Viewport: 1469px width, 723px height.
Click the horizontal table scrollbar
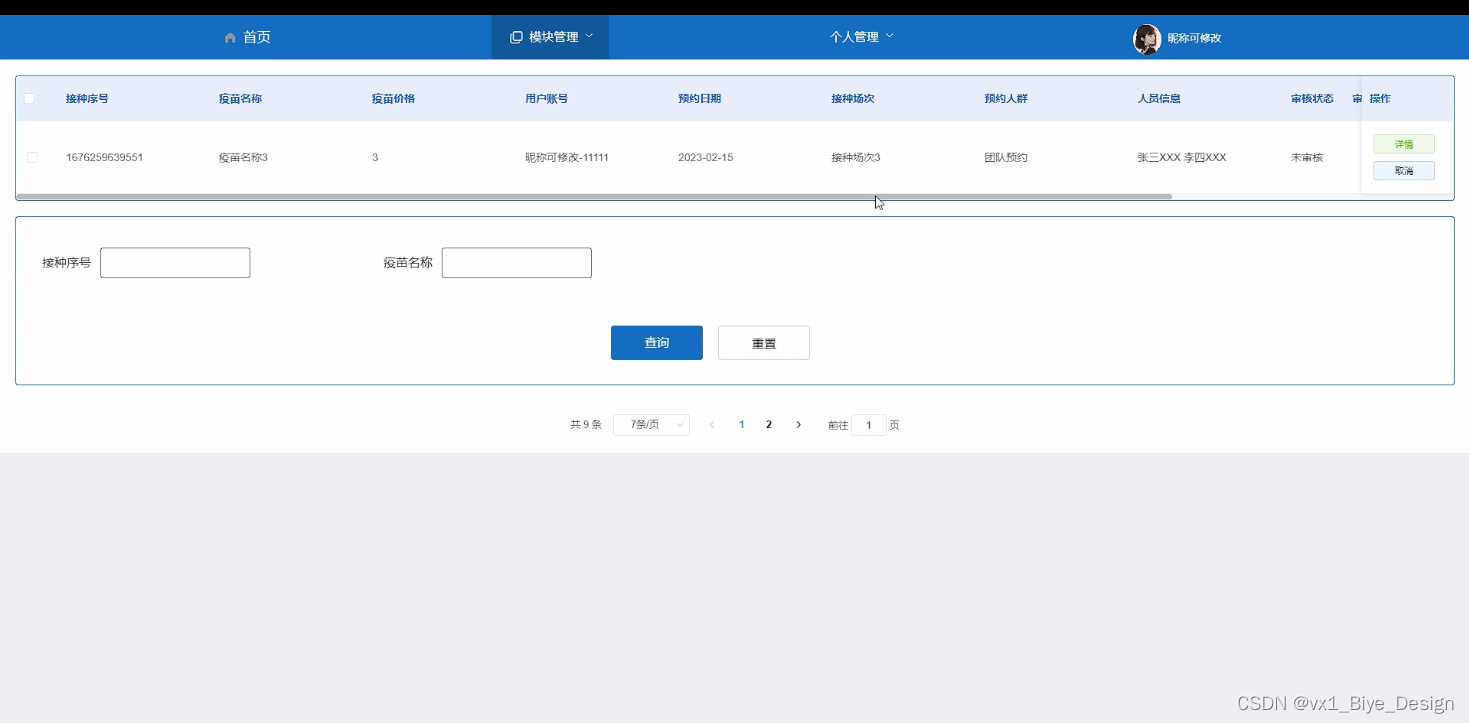(x=594, y=197)
